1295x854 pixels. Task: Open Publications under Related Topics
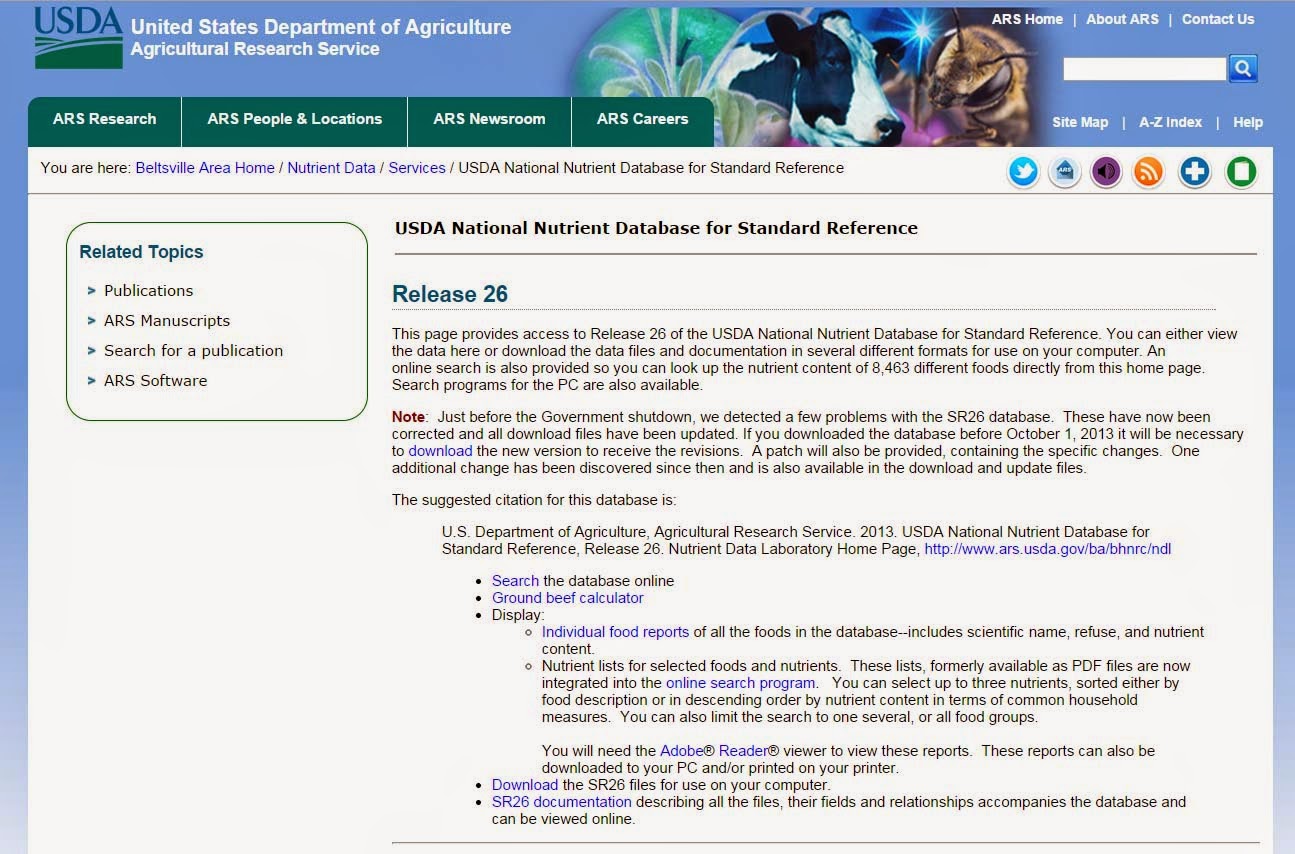(149, 290)
